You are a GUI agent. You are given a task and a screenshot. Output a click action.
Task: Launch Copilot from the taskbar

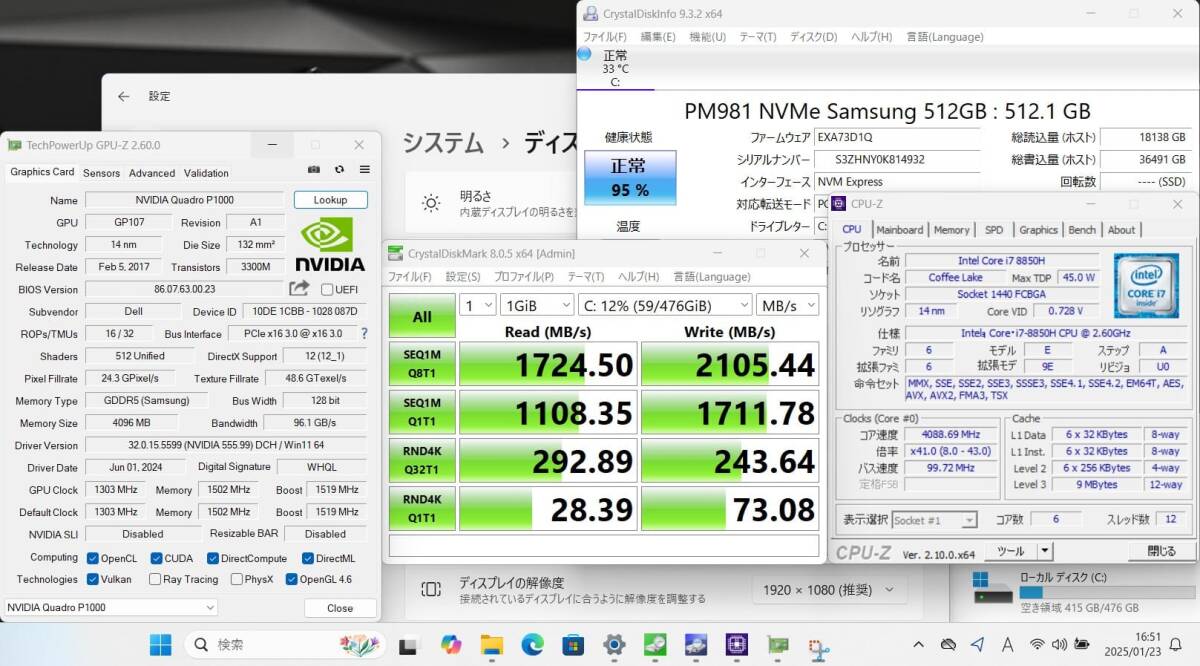(450, 644)
